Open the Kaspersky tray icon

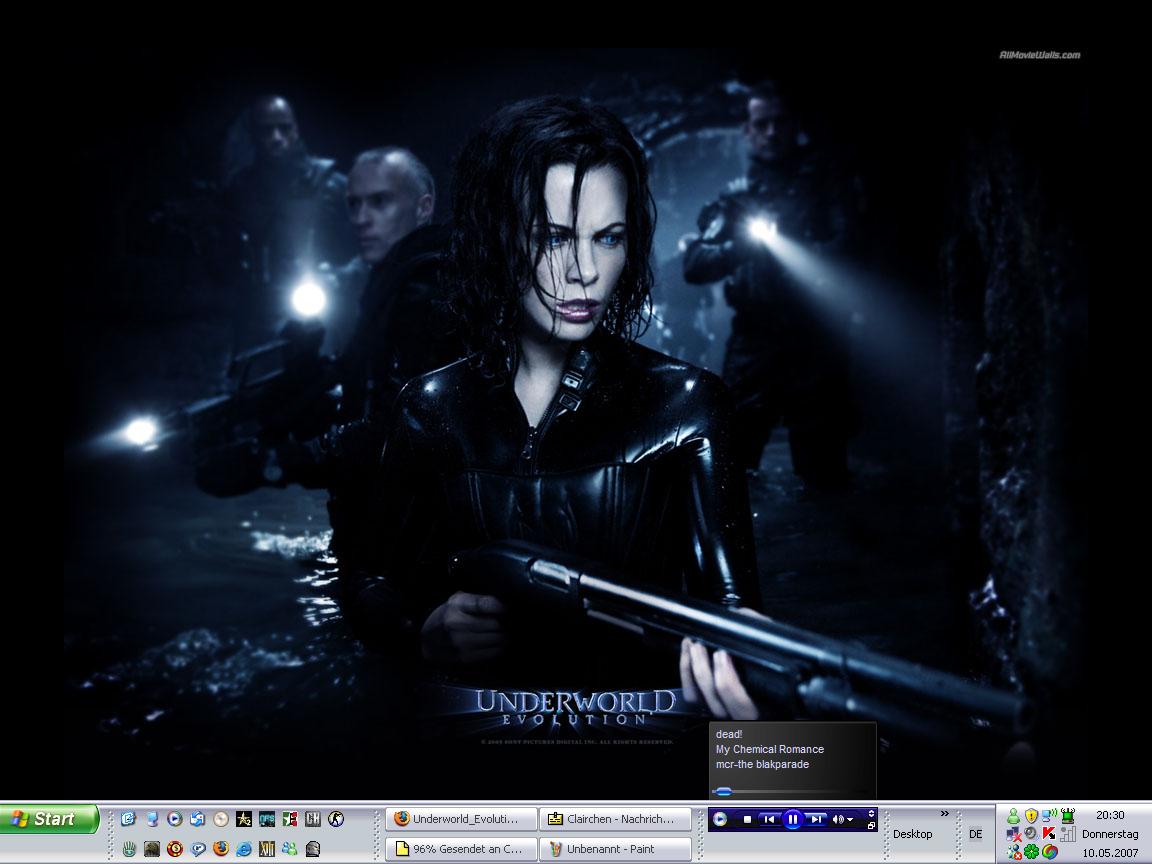tap(1049, 833)
